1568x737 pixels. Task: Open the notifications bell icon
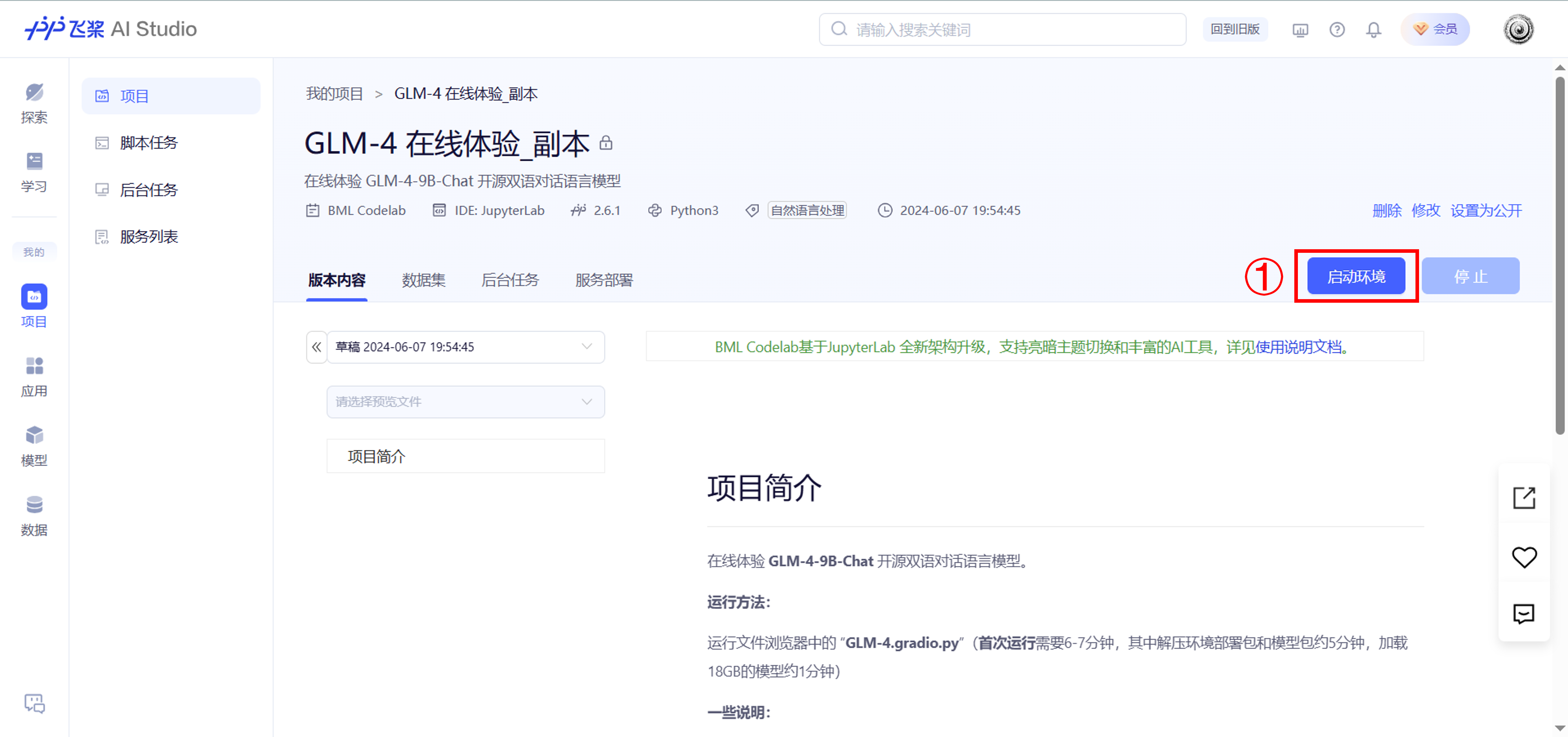1373,30
